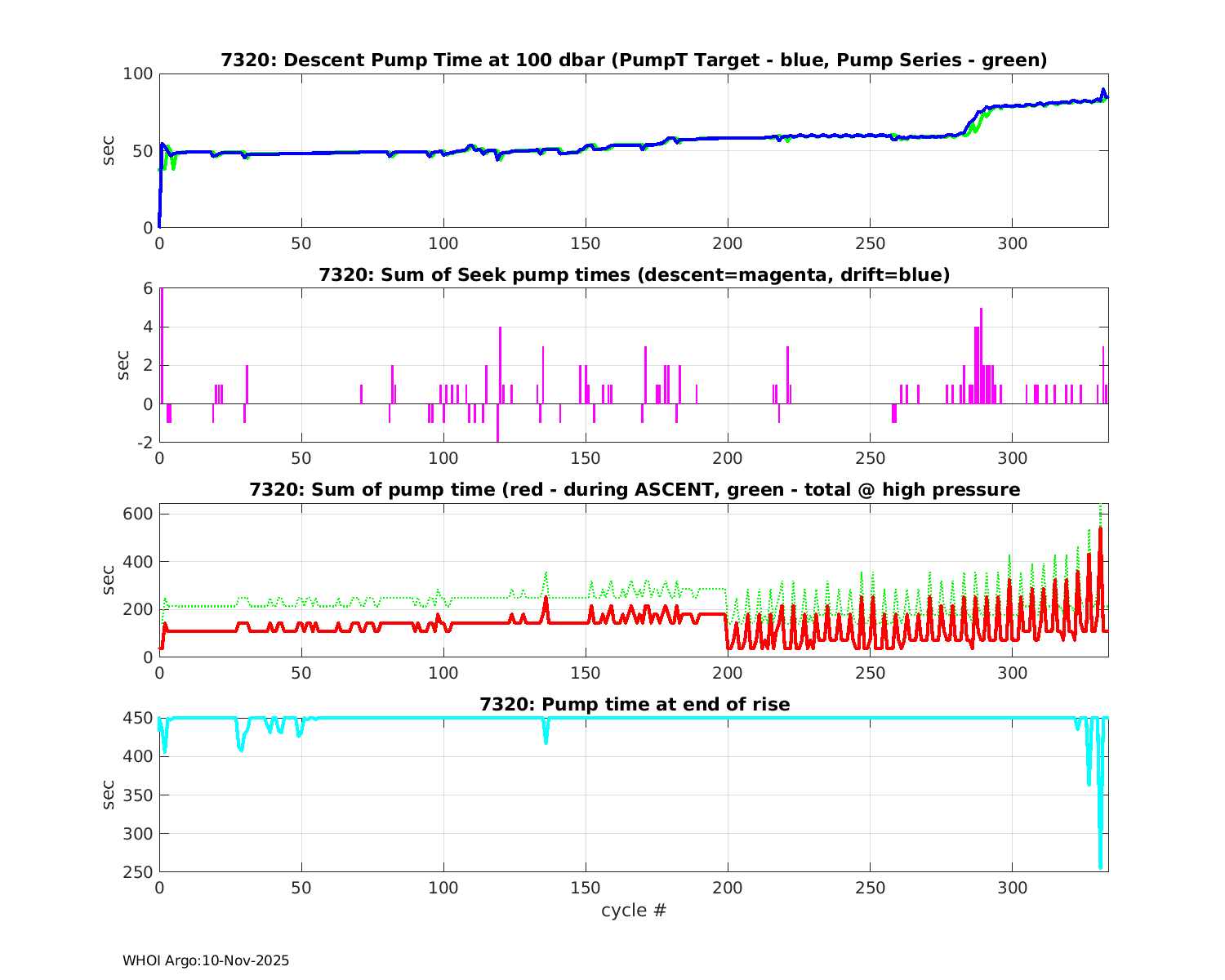
Task: Click the red peak near cycle 136
Action: (x=546, y=599)
